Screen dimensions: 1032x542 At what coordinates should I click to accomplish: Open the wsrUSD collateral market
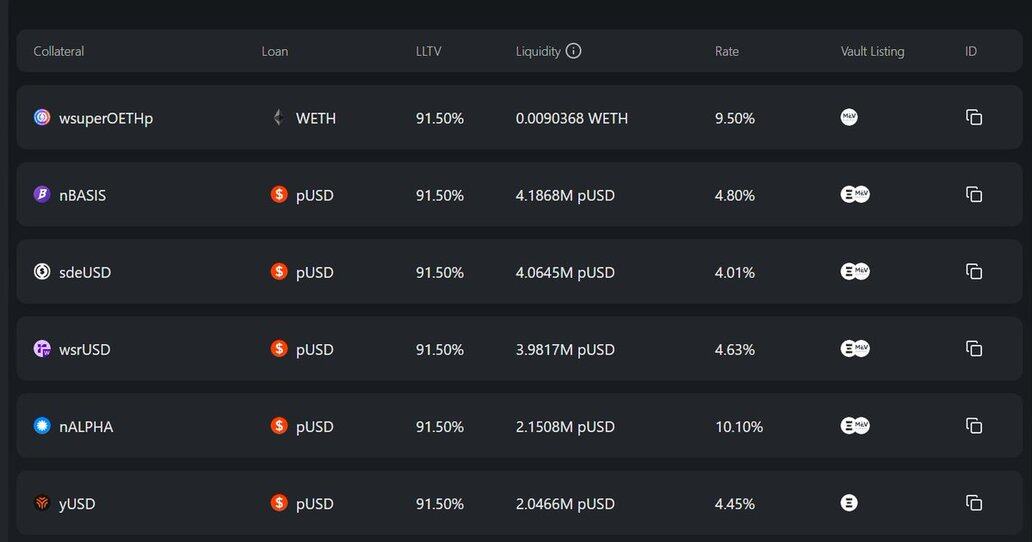(x=85, y=349)
